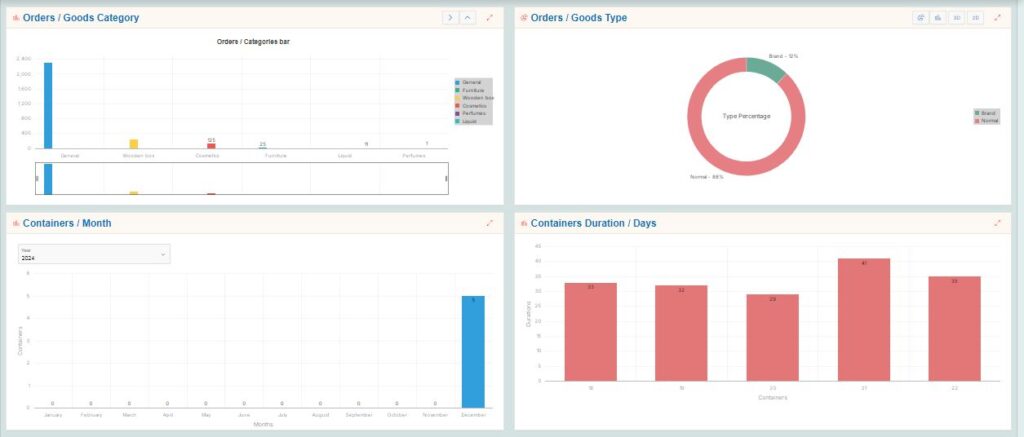
Task: Toggle General series in category legend
Action: tap(472, 82)
